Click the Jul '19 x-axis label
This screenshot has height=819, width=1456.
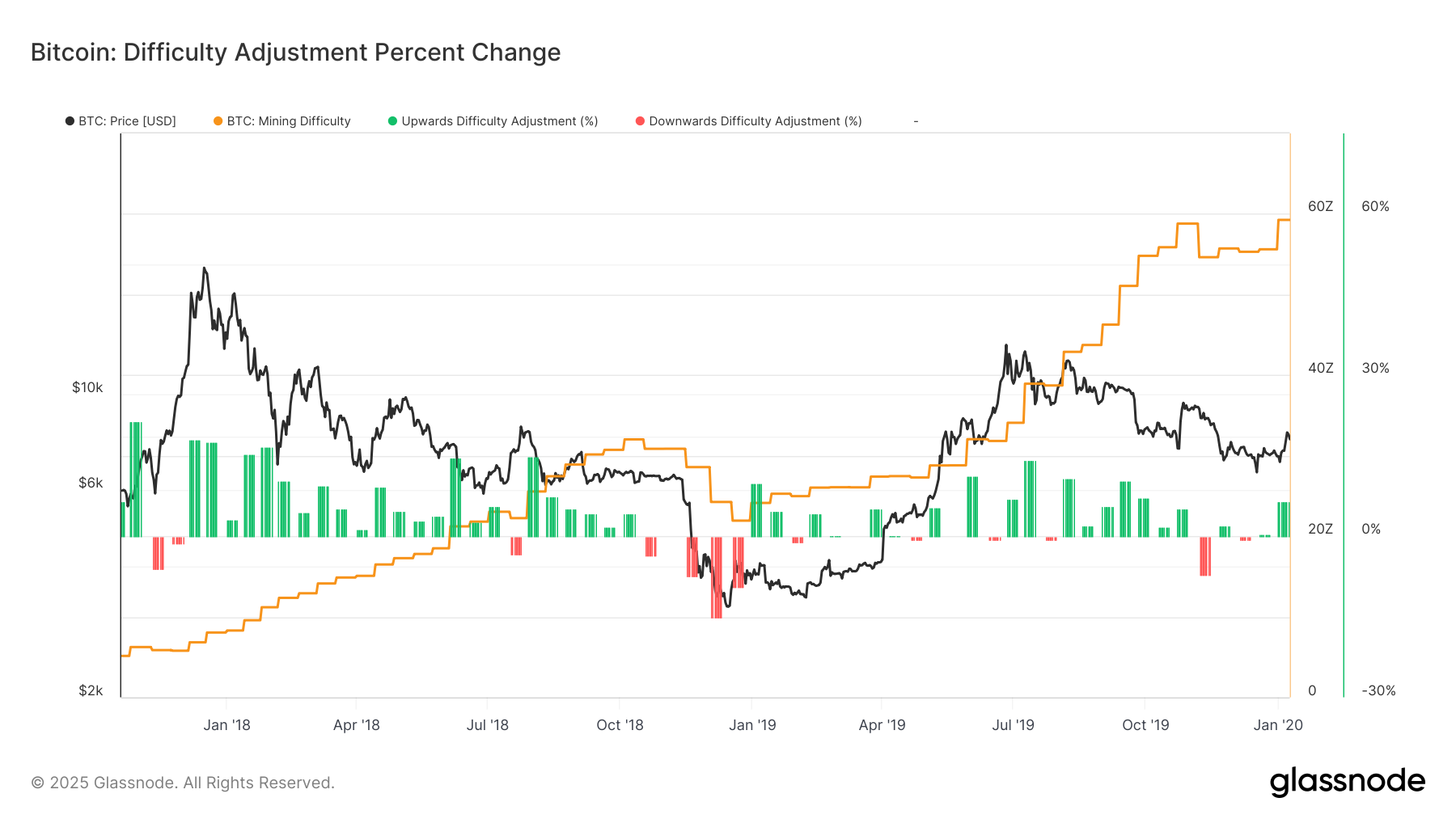[x=1013, y=725]
